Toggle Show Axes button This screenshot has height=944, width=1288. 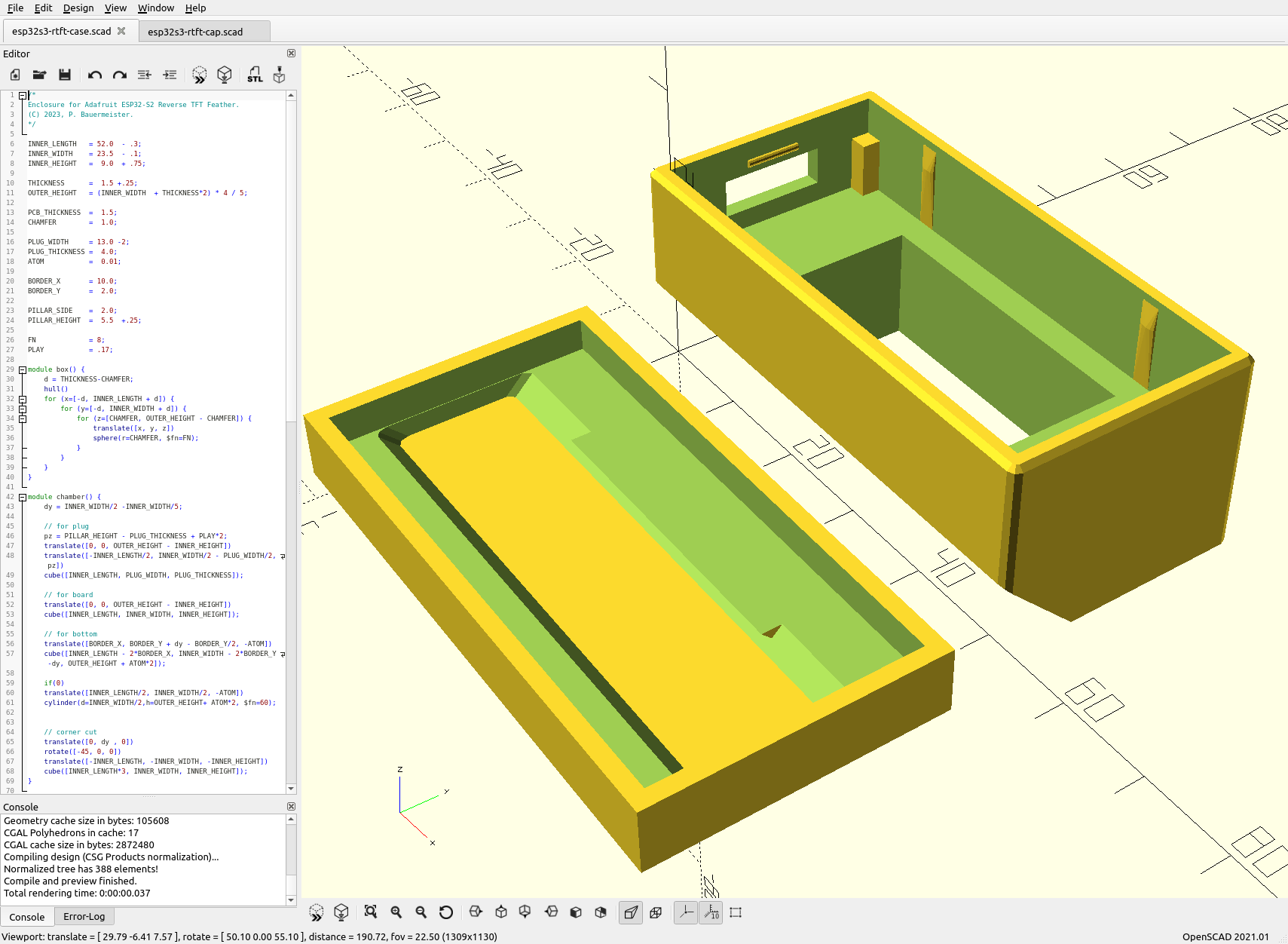click(x=686, y=912)
